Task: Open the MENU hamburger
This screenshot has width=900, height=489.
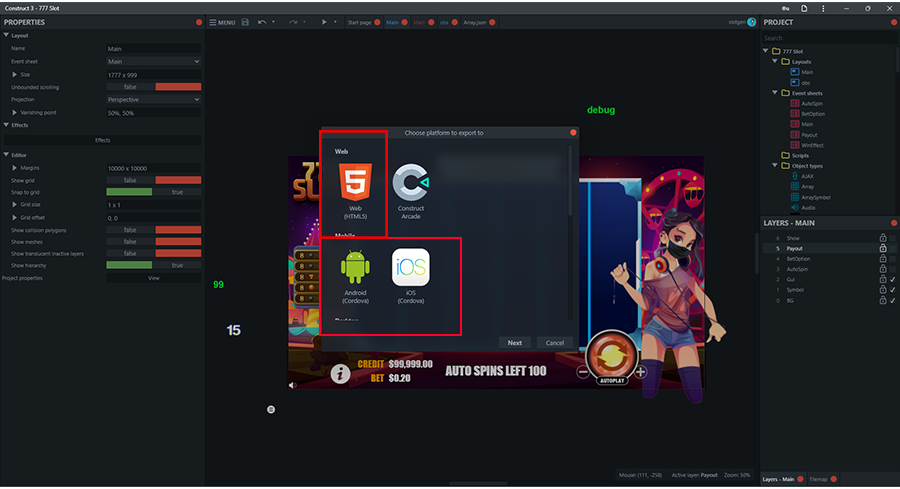Action: 222,22
